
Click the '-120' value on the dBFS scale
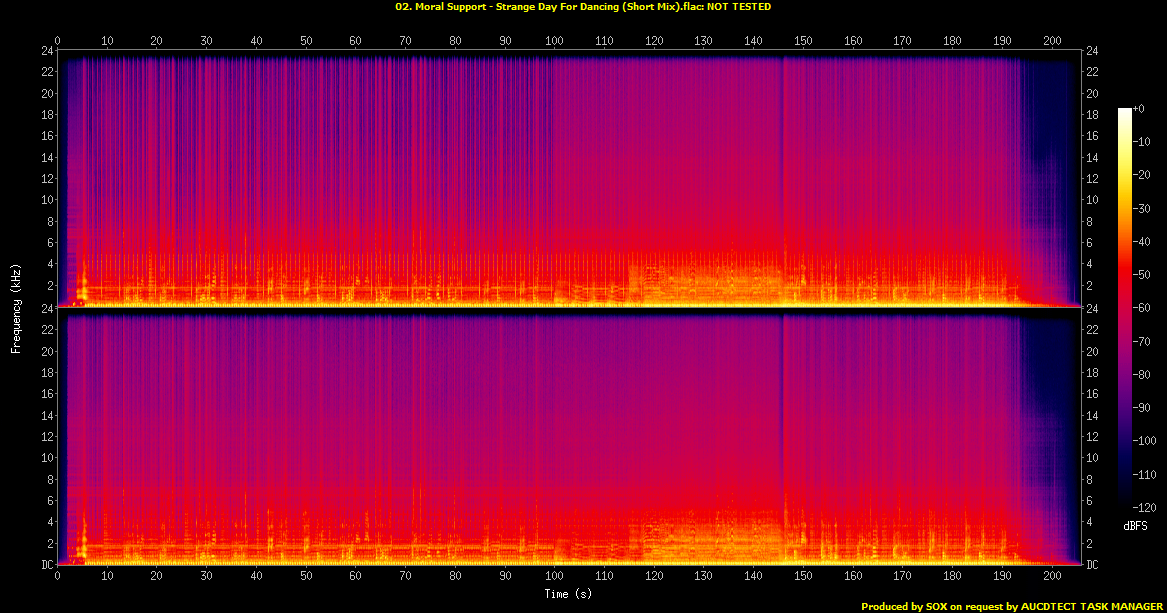(1145, 507)
